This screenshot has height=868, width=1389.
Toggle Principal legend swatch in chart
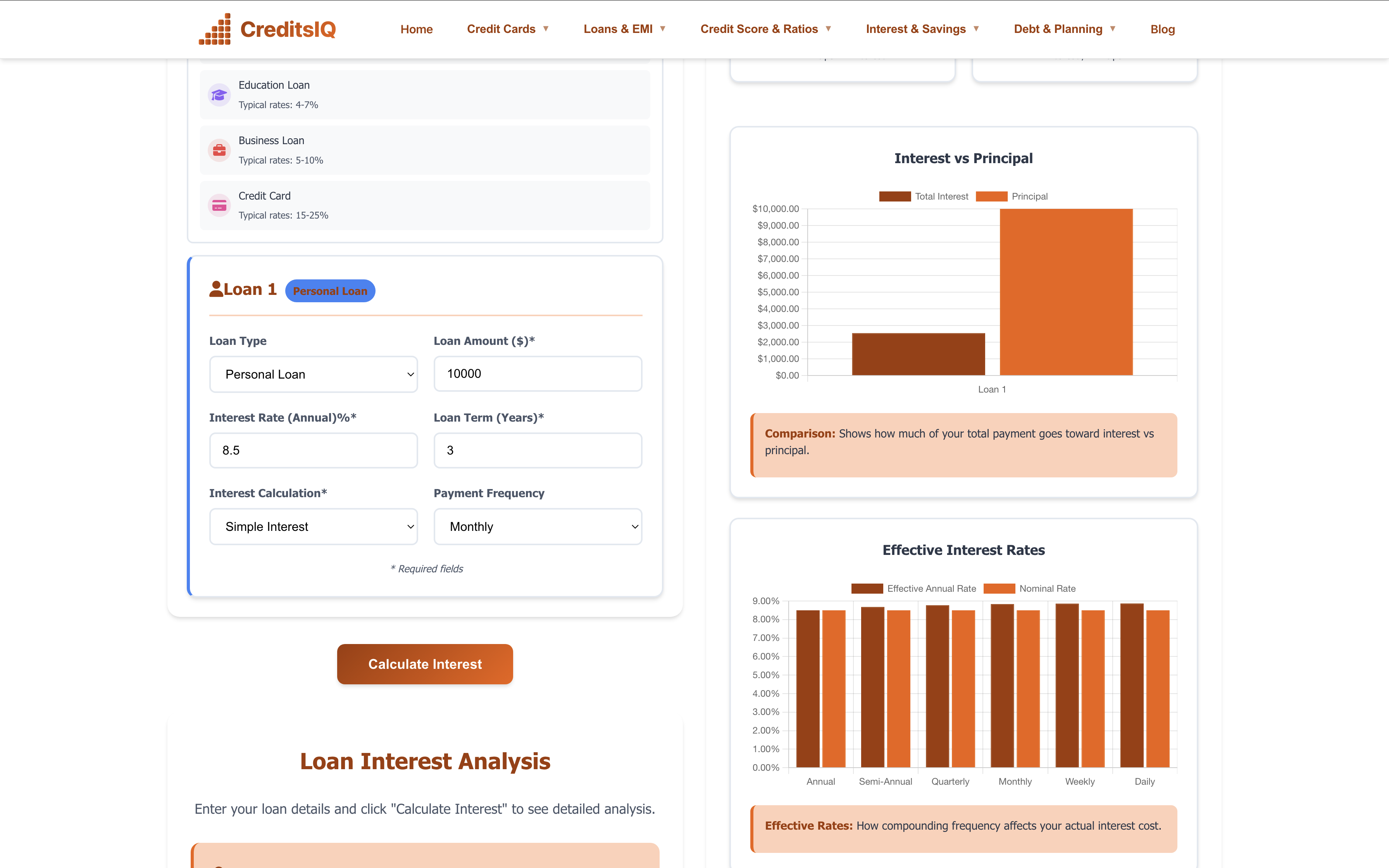(x=991, y=196)
